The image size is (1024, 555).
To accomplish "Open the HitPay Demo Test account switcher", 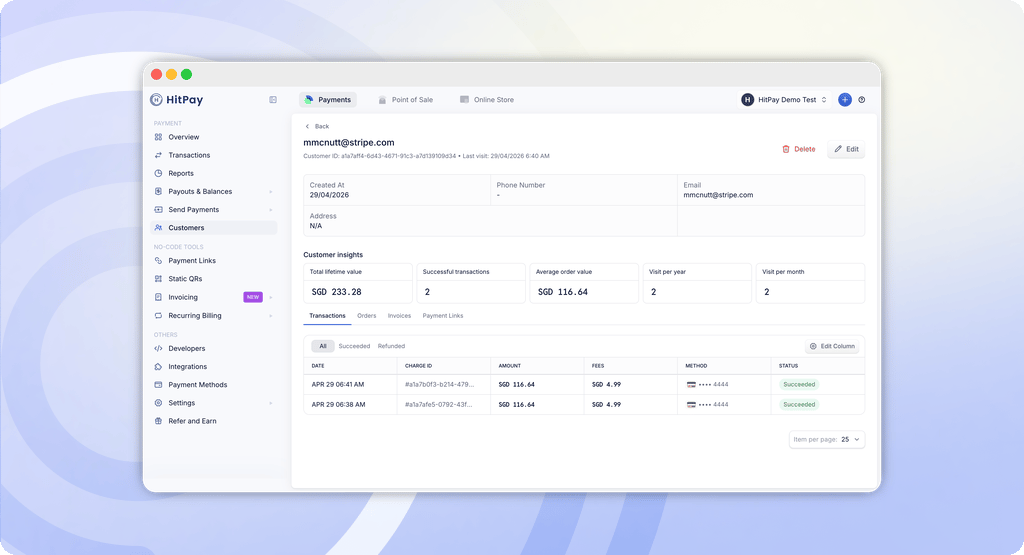I will click(x=784, y=100).
